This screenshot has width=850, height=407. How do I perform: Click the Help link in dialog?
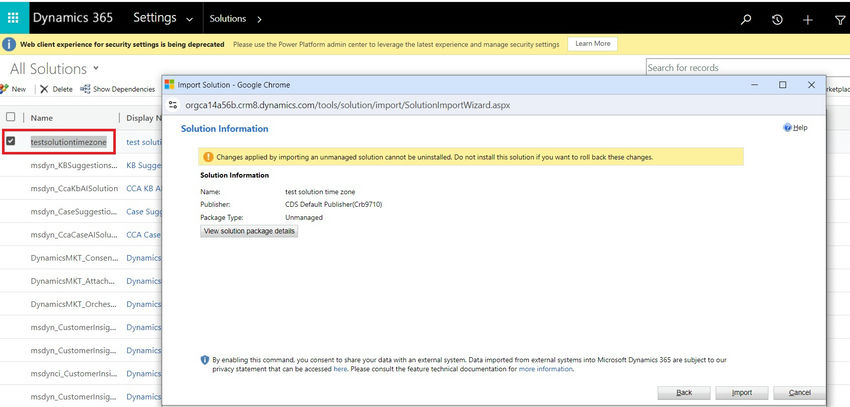point(800,128)
